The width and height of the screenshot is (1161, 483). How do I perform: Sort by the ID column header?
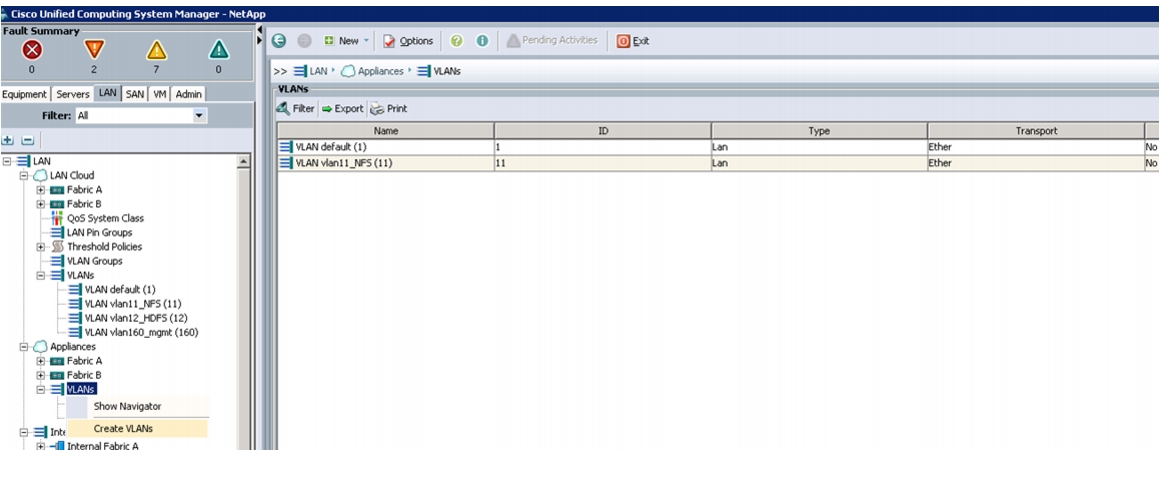603,130
